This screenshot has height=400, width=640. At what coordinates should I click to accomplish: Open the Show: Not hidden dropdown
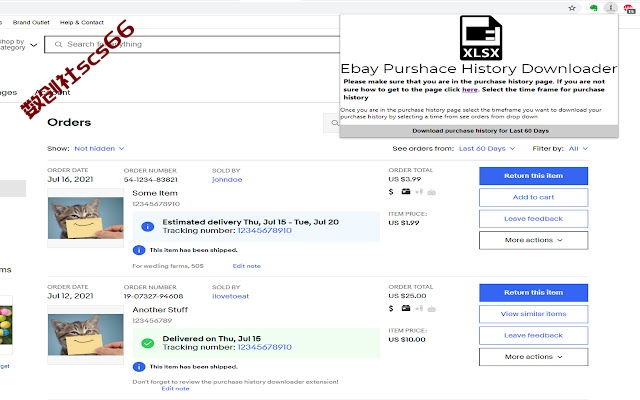click(99, 149)
